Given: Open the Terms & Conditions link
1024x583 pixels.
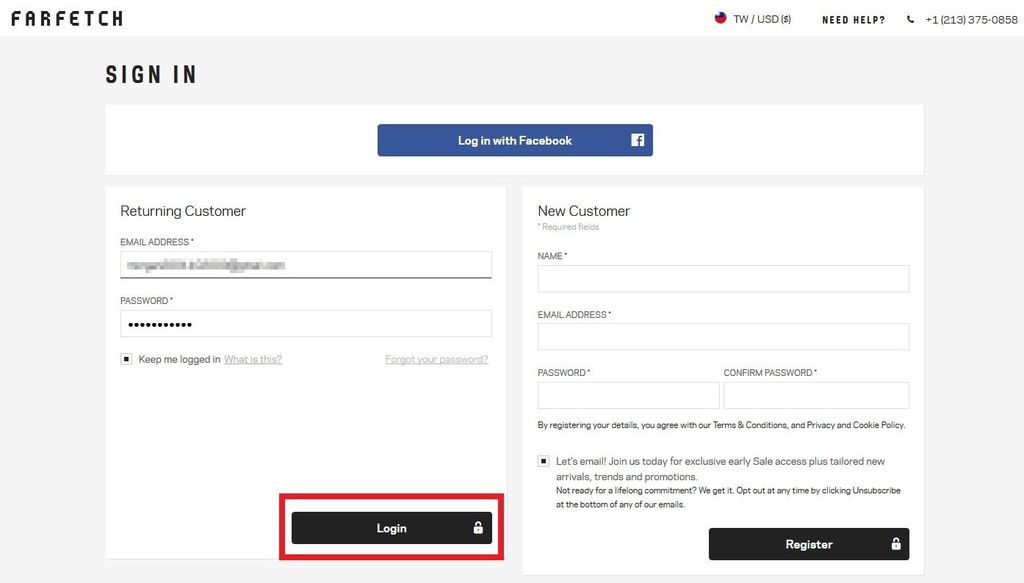Looking at the screenshot, I should pyautogui.click(x=750, y=425).
